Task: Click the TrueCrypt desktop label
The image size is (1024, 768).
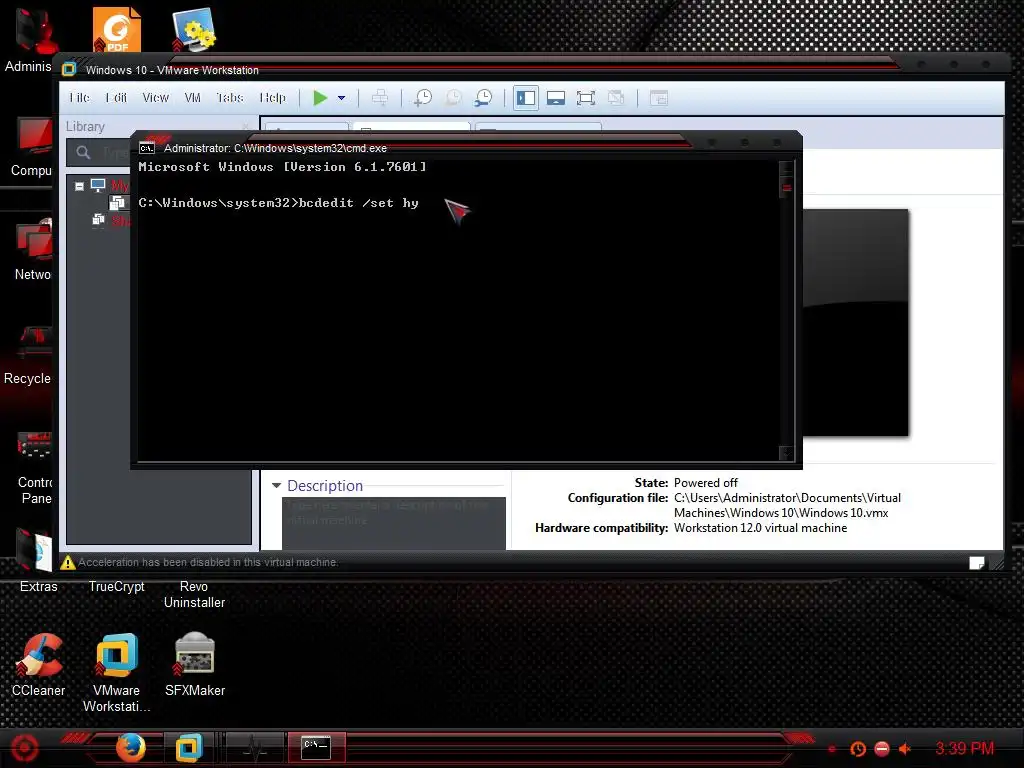Action: point(117,586)
